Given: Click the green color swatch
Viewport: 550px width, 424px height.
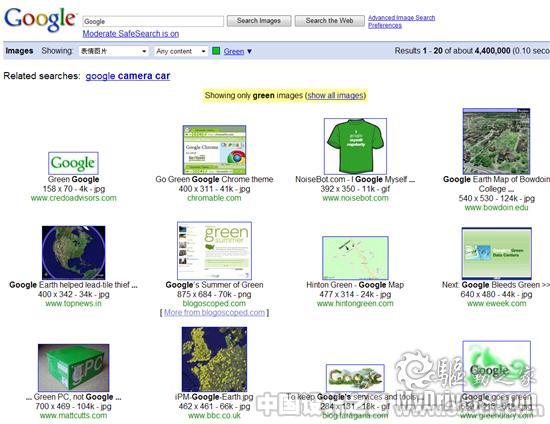Looking at the screenshot, I should (216, 51).
